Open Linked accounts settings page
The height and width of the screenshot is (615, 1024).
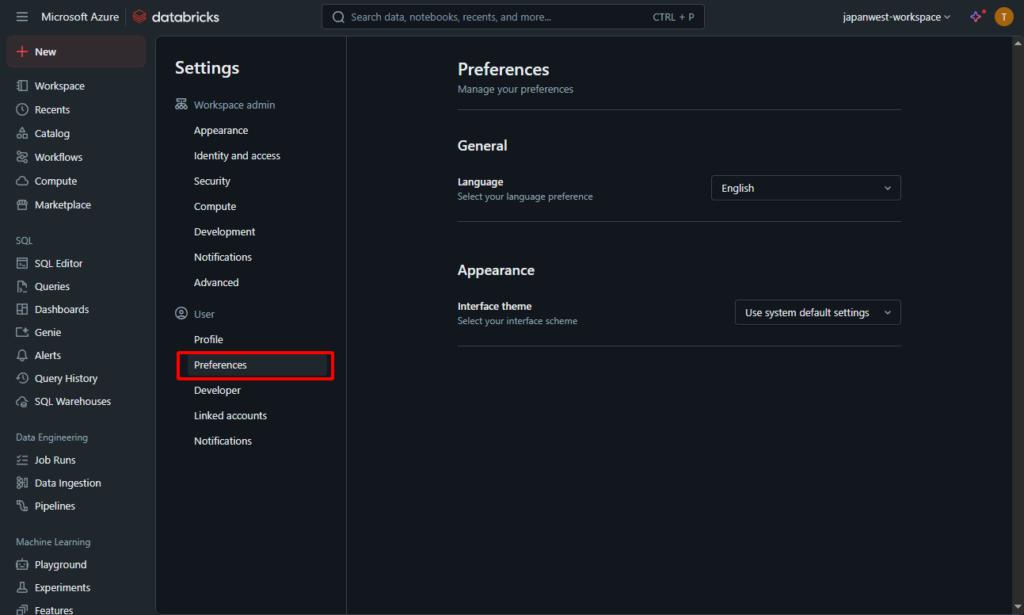tap(230, 416)
